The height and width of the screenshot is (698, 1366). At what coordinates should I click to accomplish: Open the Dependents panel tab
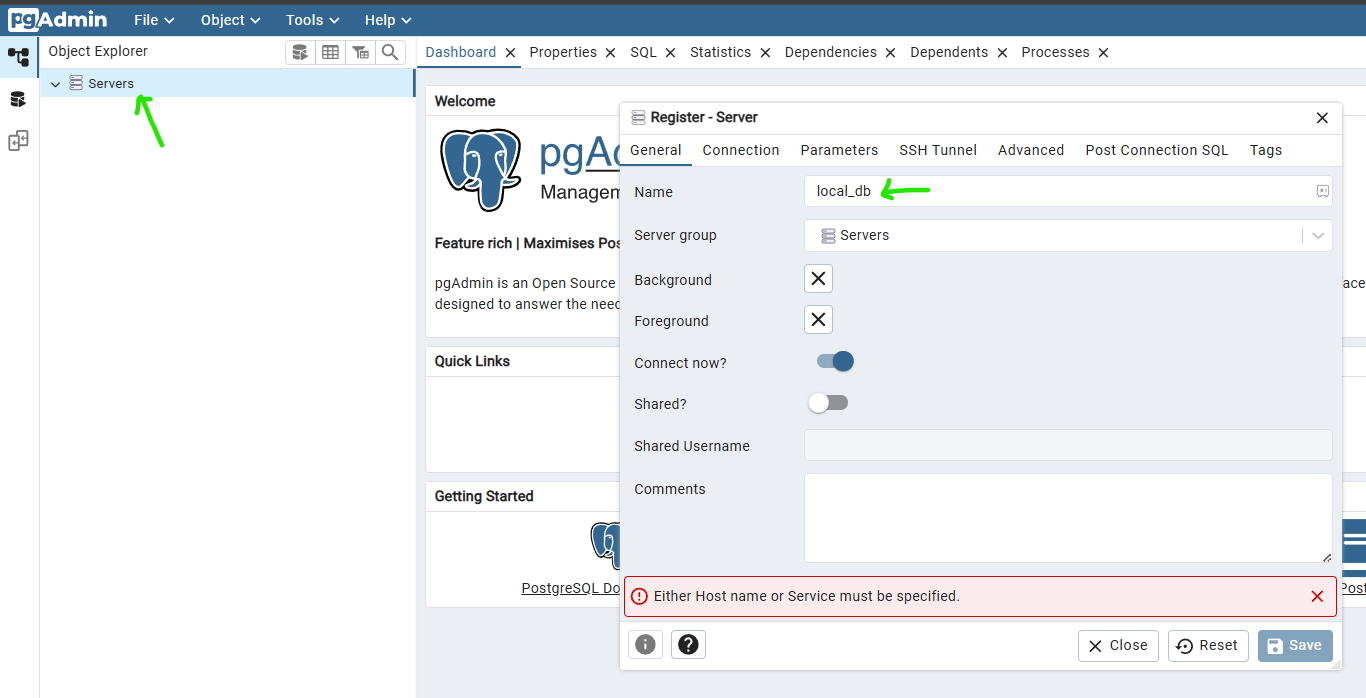click(x=949, y=52)
